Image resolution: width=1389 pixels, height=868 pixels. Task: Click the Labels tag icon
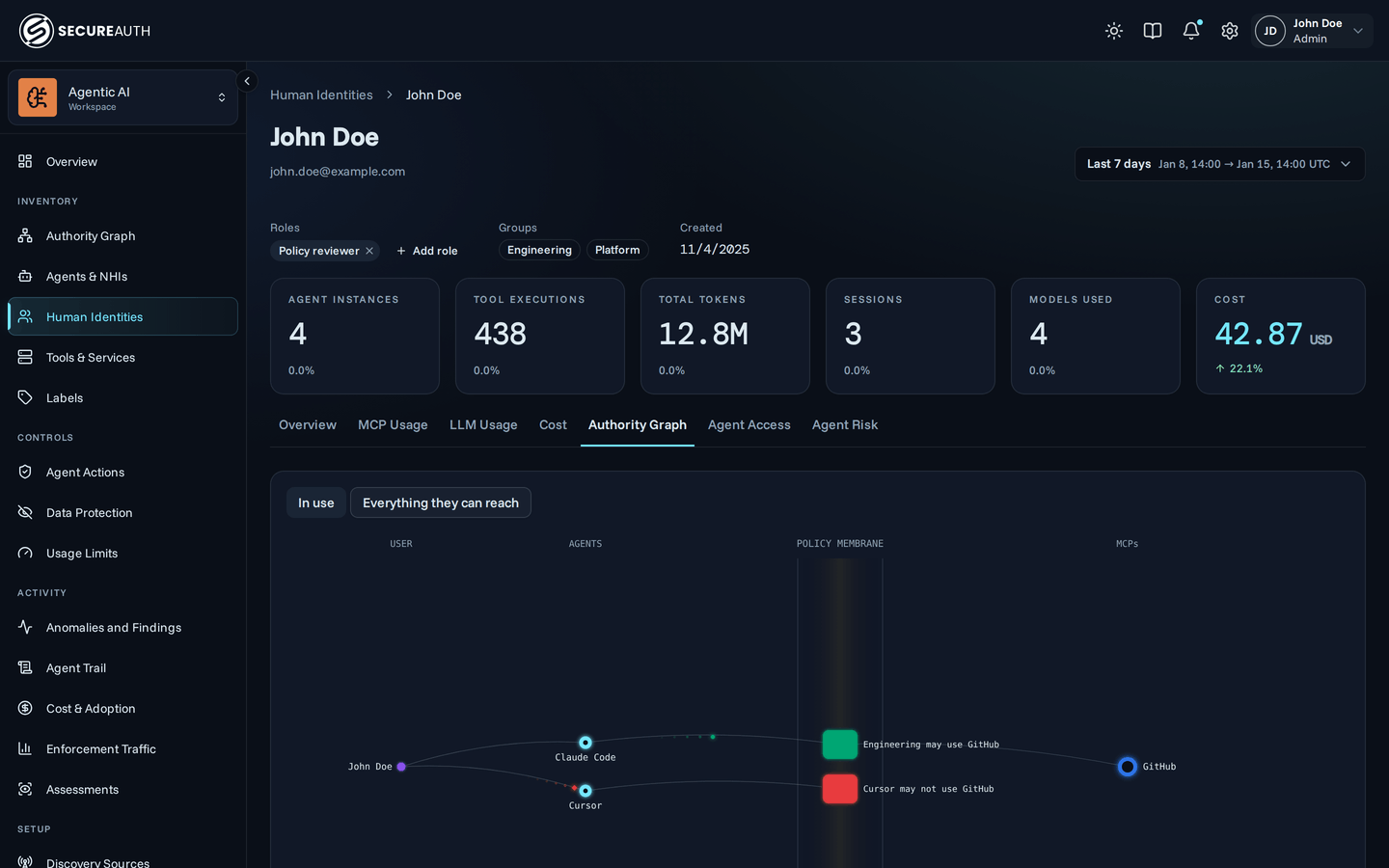tap(25, 397)
